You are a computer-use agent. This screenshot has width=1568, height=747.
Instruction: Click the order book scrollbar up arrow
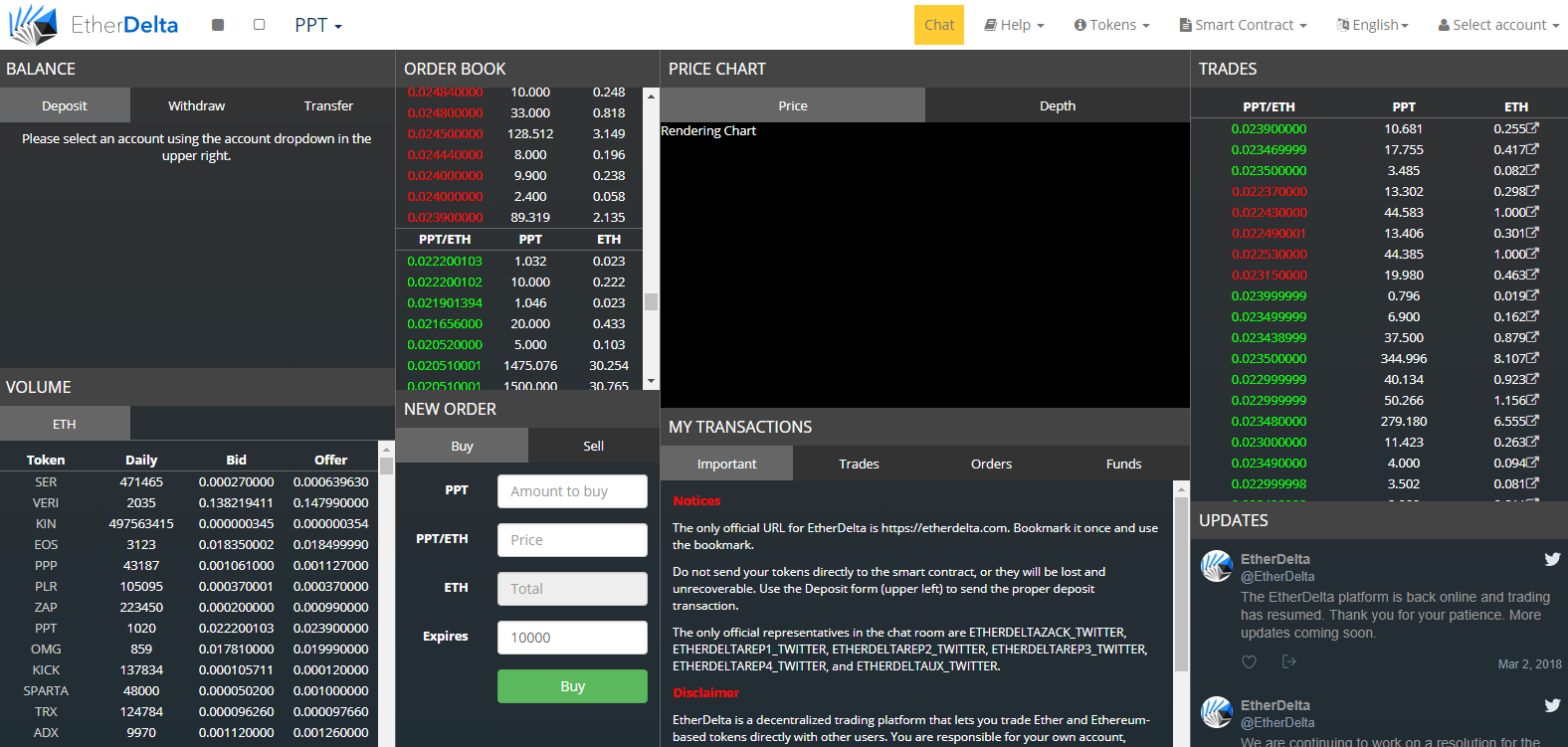click(x=651, y=95)
